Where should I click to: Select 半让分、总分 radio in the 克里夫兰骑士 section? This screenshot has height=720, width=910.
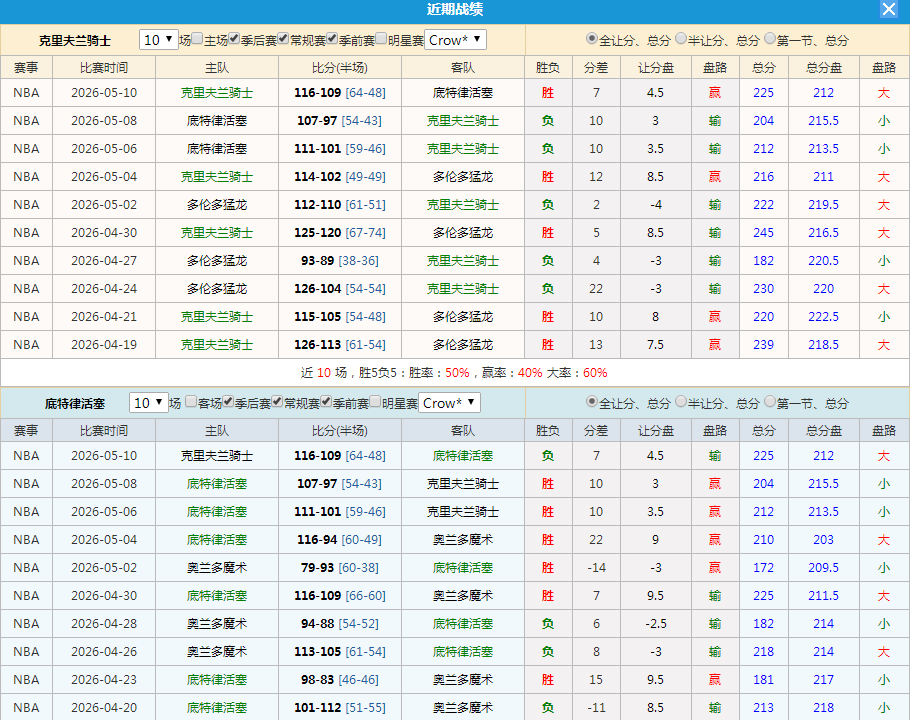pyautogui.click(x=681, y=38)
